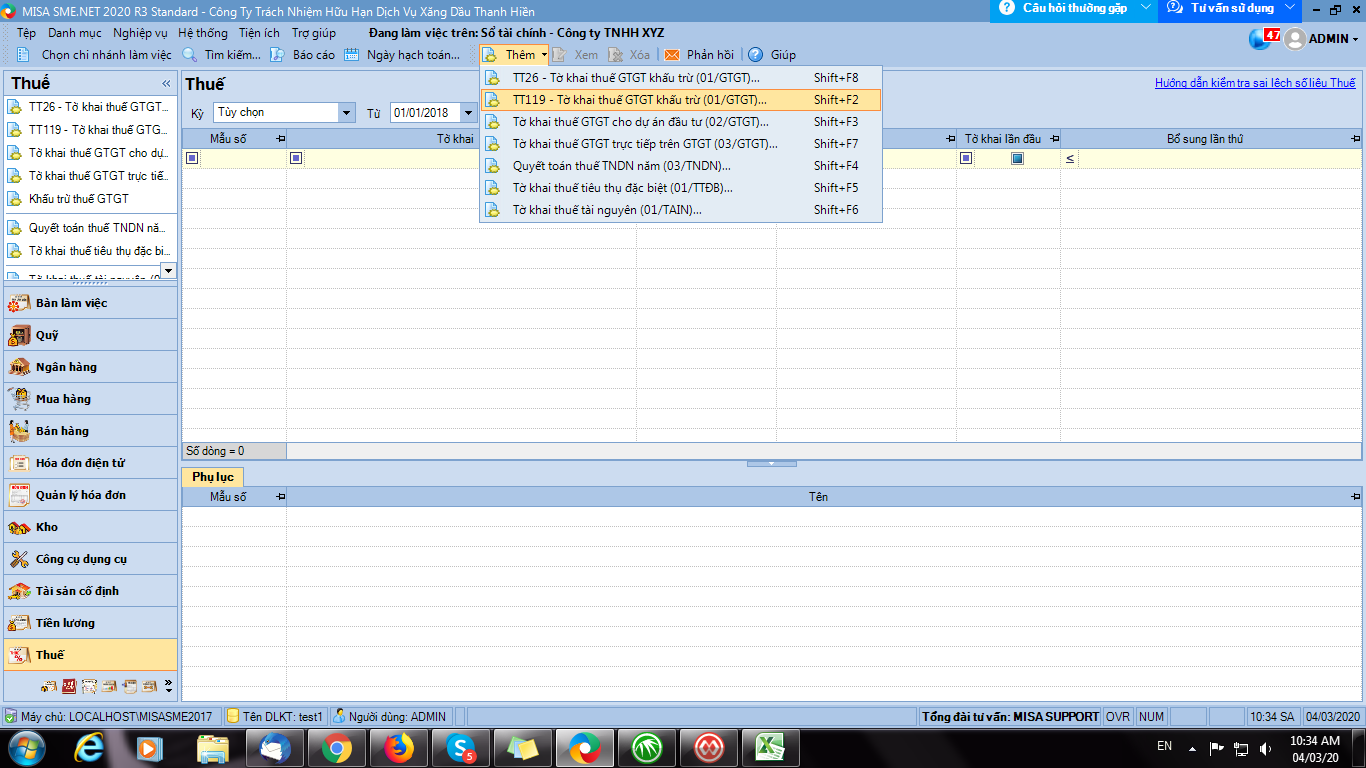
Task: Click the Xóa delete toolbar button
Action: coord(630,55)
